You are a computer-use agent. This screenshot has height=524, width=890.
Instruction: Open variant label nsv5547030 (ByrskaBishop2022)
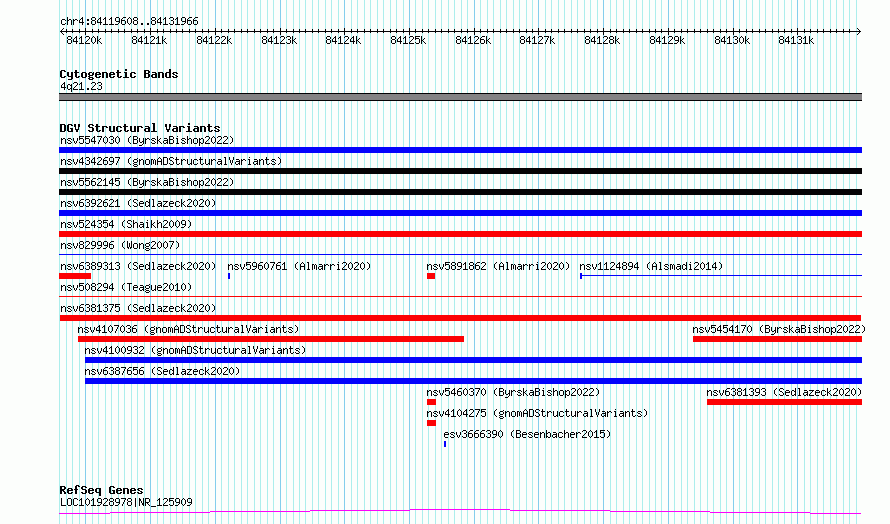(x=147, y=140)
